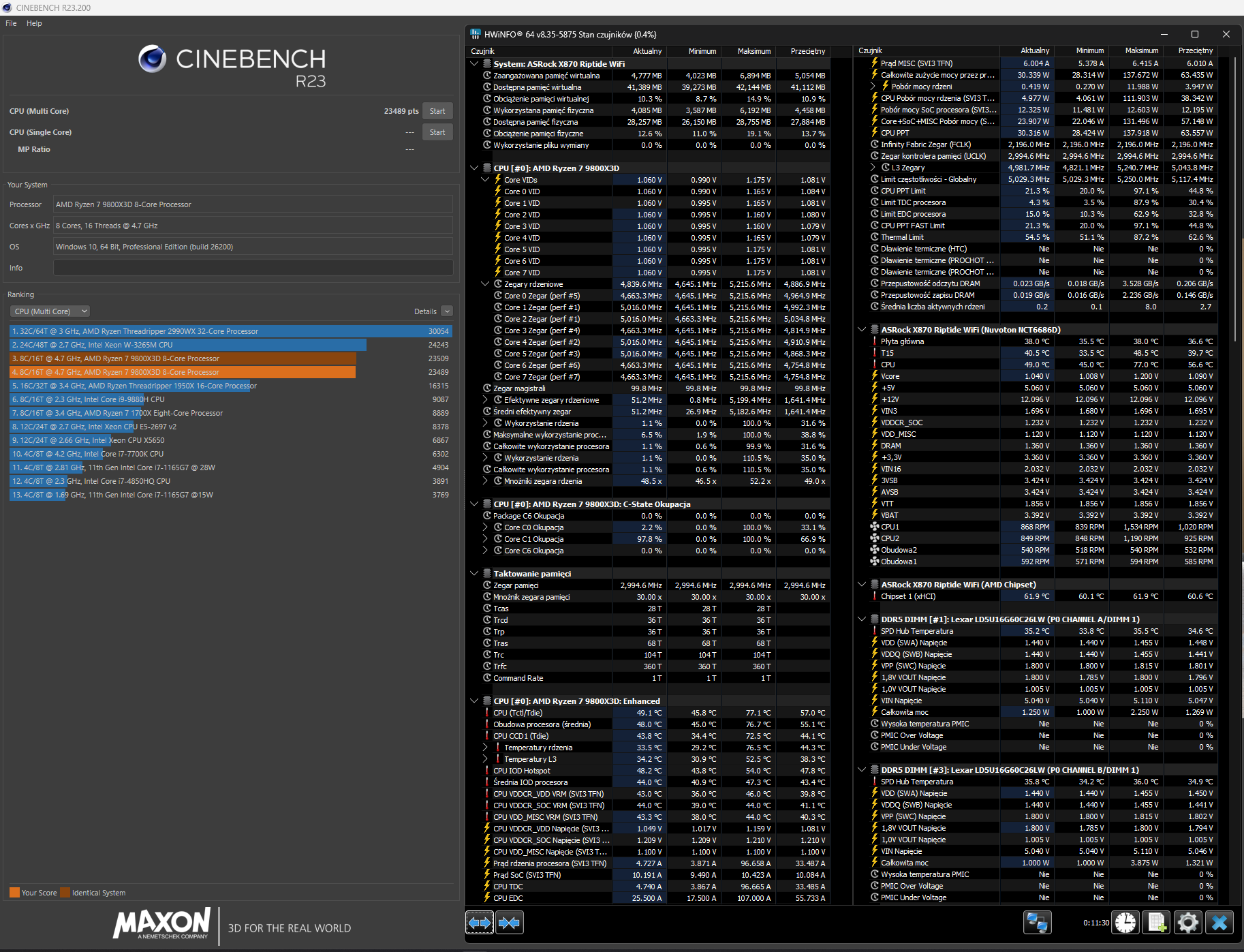Select the Core 0 VID sensor row
The image size is (1244, 952).
click(x=649, y=191)
